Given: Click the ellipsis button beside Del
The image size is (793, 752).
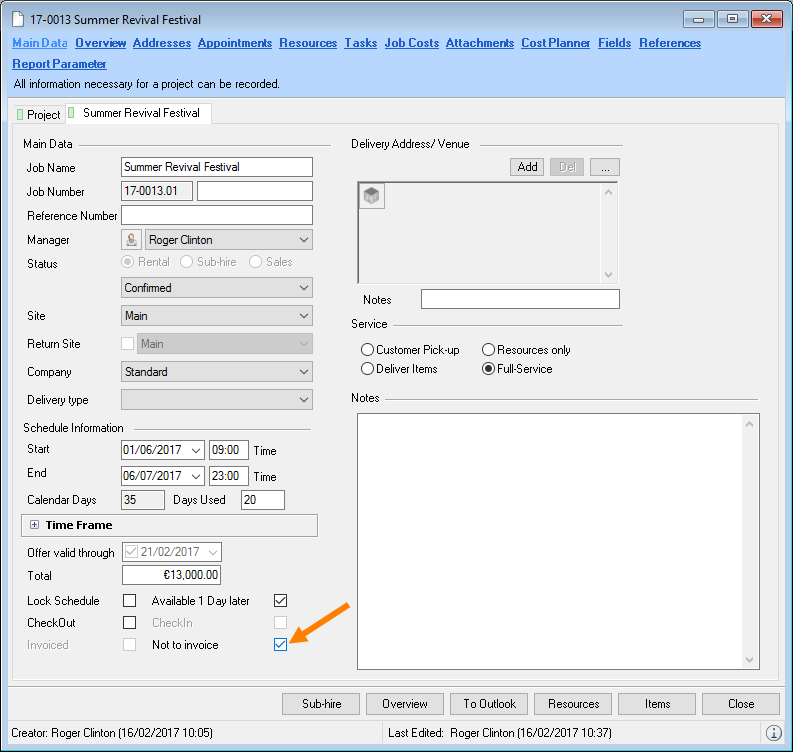Looking at the screenshot, I should coord(605,167).
